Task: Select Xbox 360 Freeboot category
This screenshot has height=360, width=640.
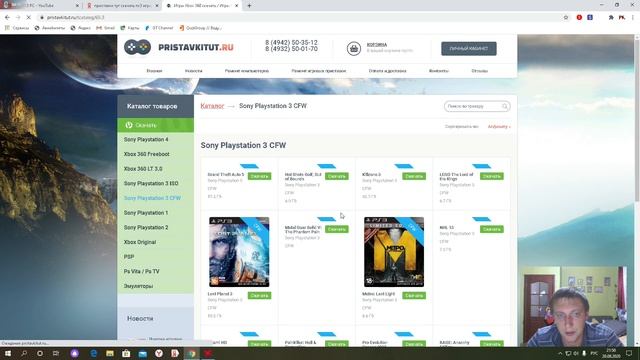Action: pyautogui.click(x=147, y=154)
